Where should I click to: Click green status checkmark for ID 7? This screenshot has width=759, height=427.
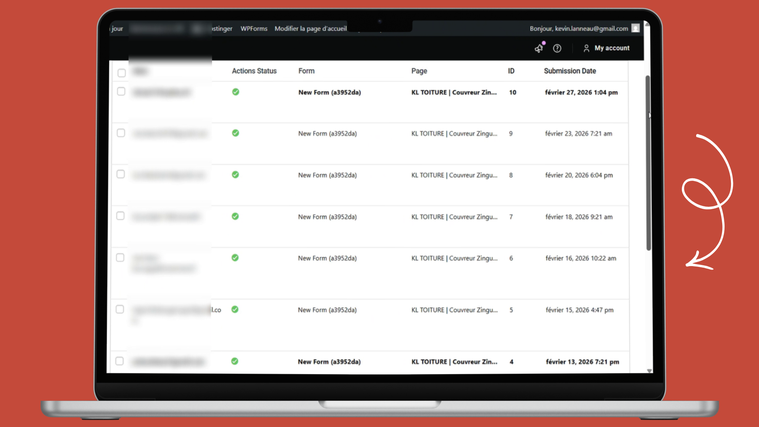tap(235, 216)
